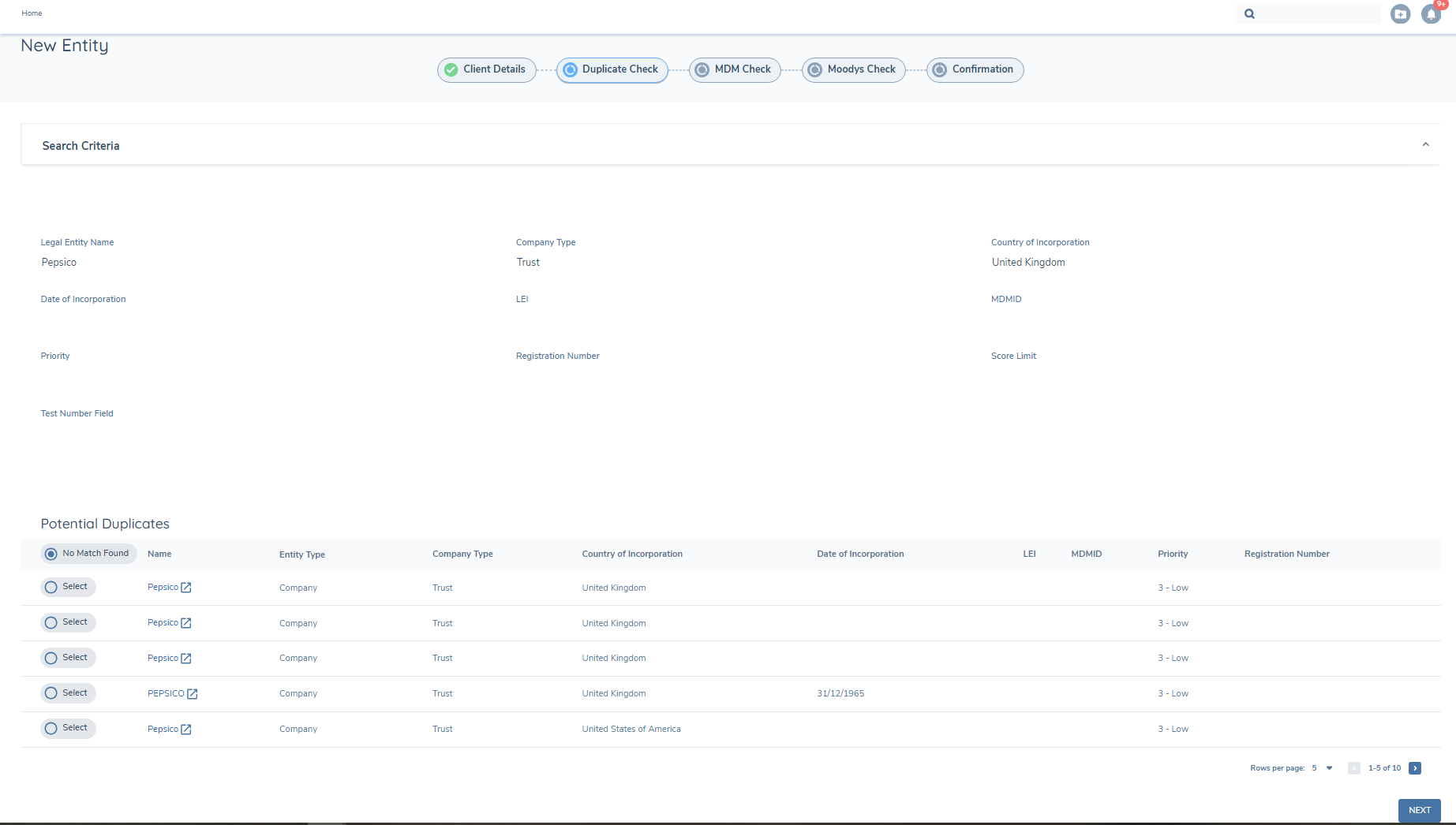
Task: Open the Rows per page dropdown
Action: [1322, 767]
